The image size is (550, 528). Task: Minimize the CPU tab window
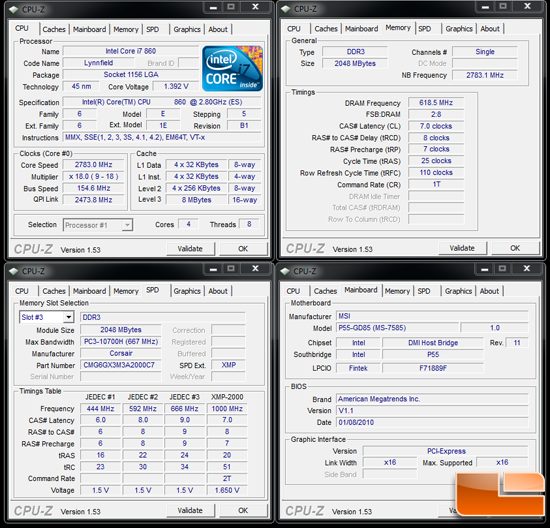coord(213,7)
